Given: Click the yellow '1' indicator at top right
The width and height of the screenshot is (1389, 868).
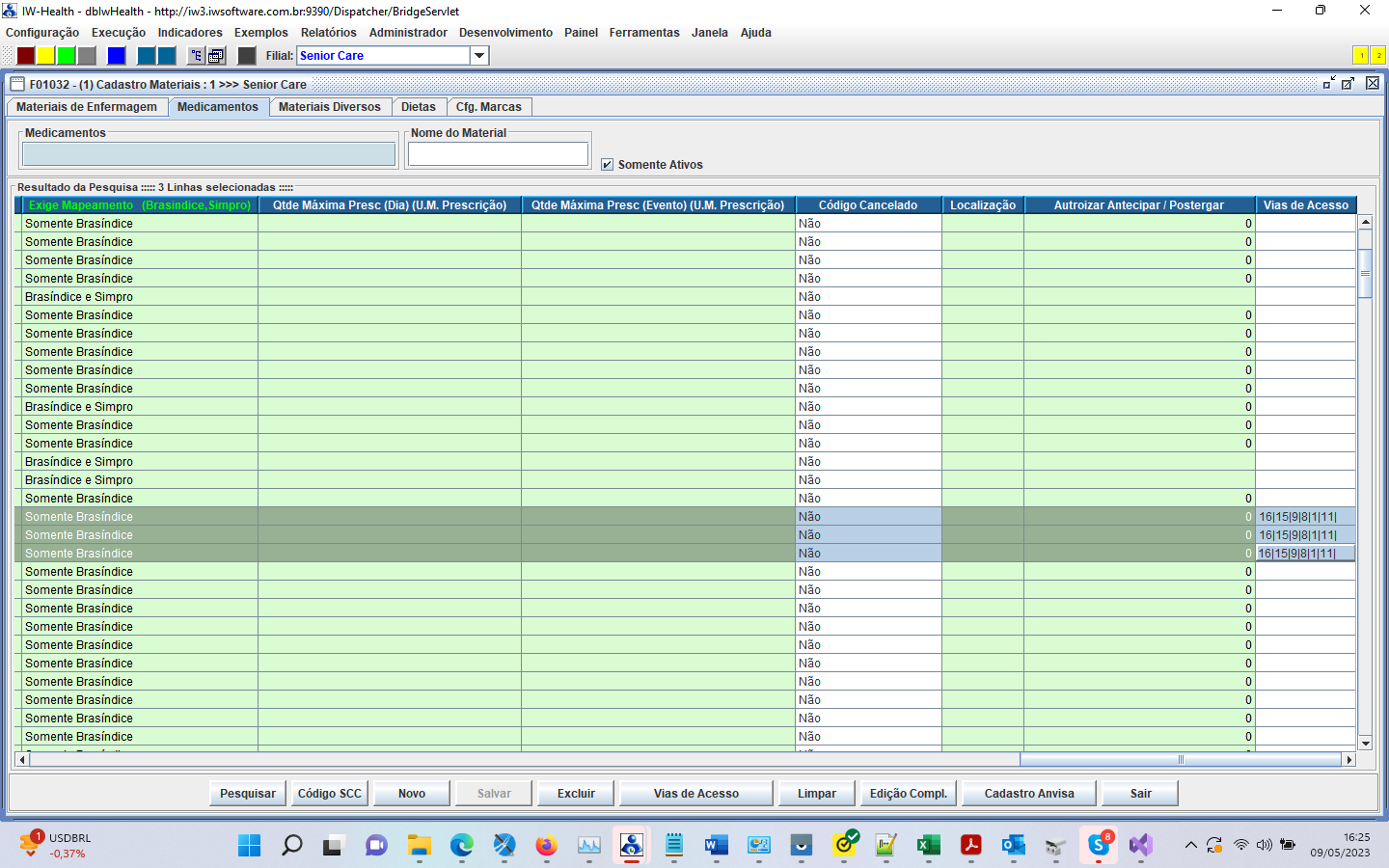Looking at the screenshot, I should pos(1361,56).
